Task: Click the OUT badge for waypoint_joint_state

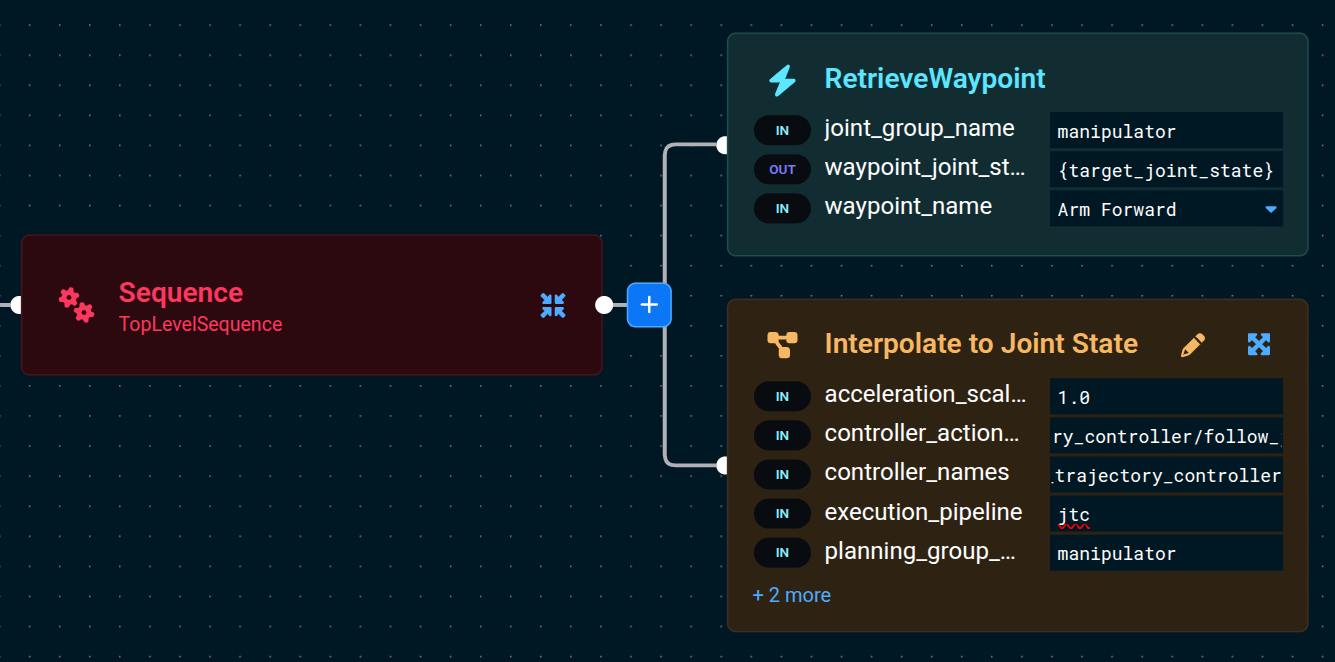Action: coord(782,170)
